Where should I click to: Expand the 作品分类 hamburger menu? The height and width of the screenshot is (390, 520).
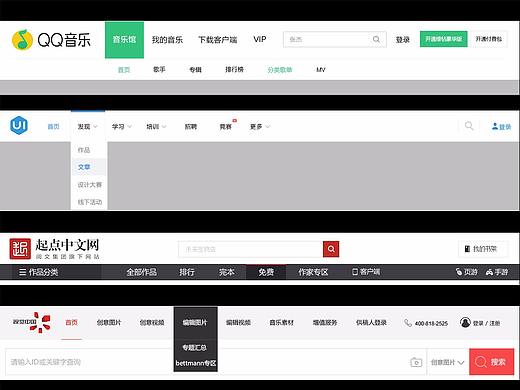[38, 272]
